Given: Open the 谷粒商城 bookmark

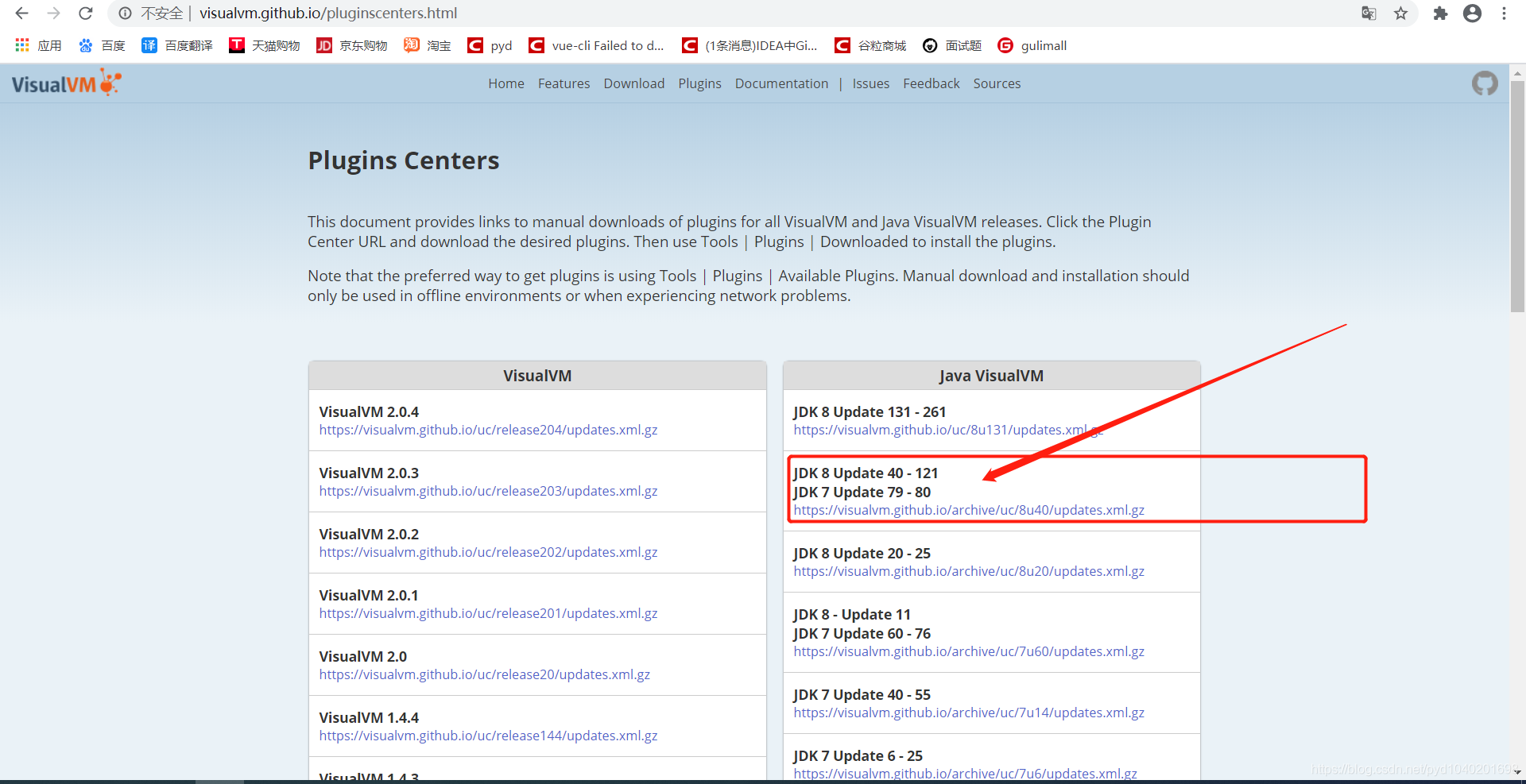Looking at the screenshot, I should [x=870, y=45].
